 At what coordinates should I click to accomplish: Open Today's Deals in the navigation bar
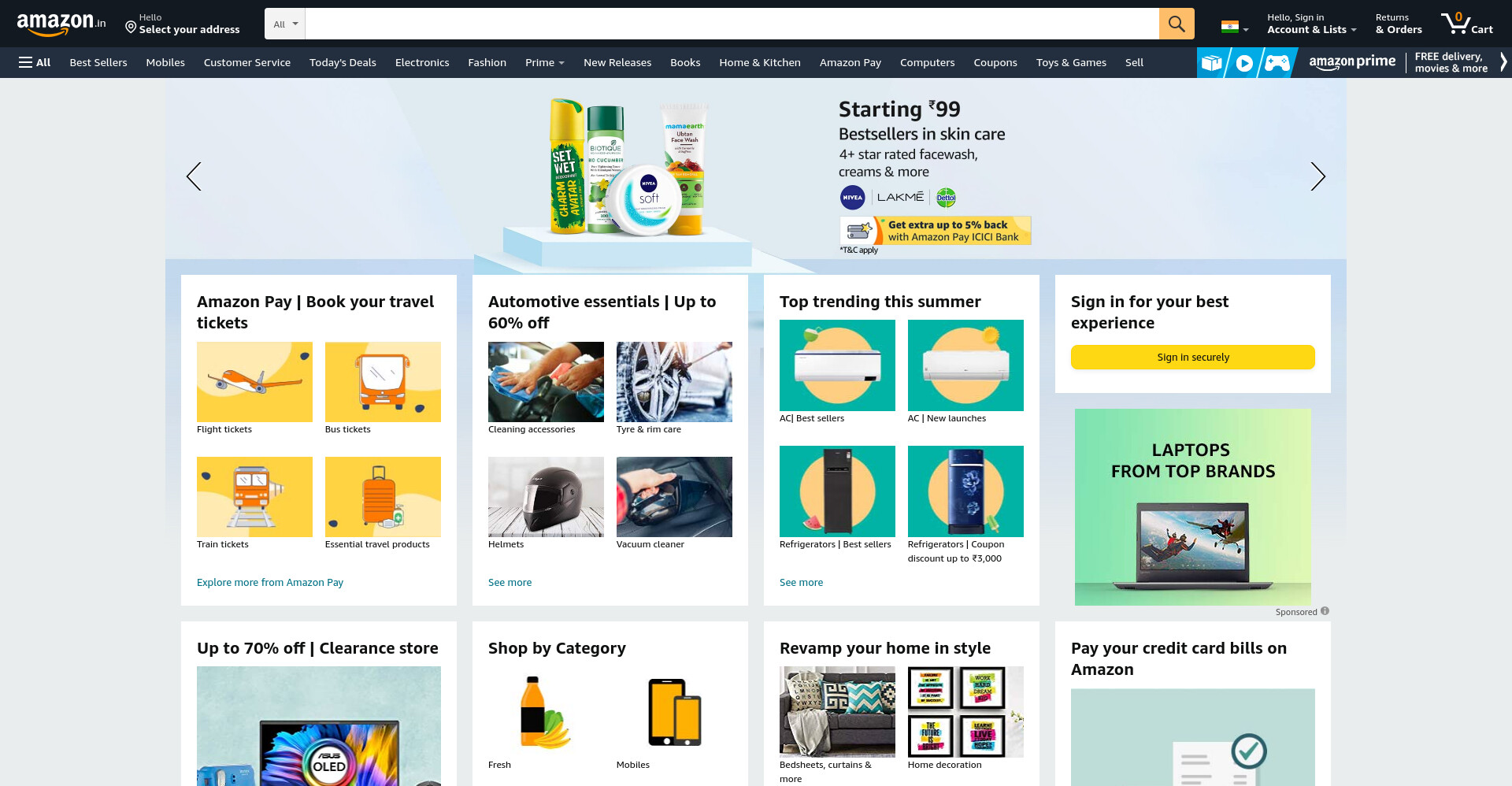coord(343,62)
